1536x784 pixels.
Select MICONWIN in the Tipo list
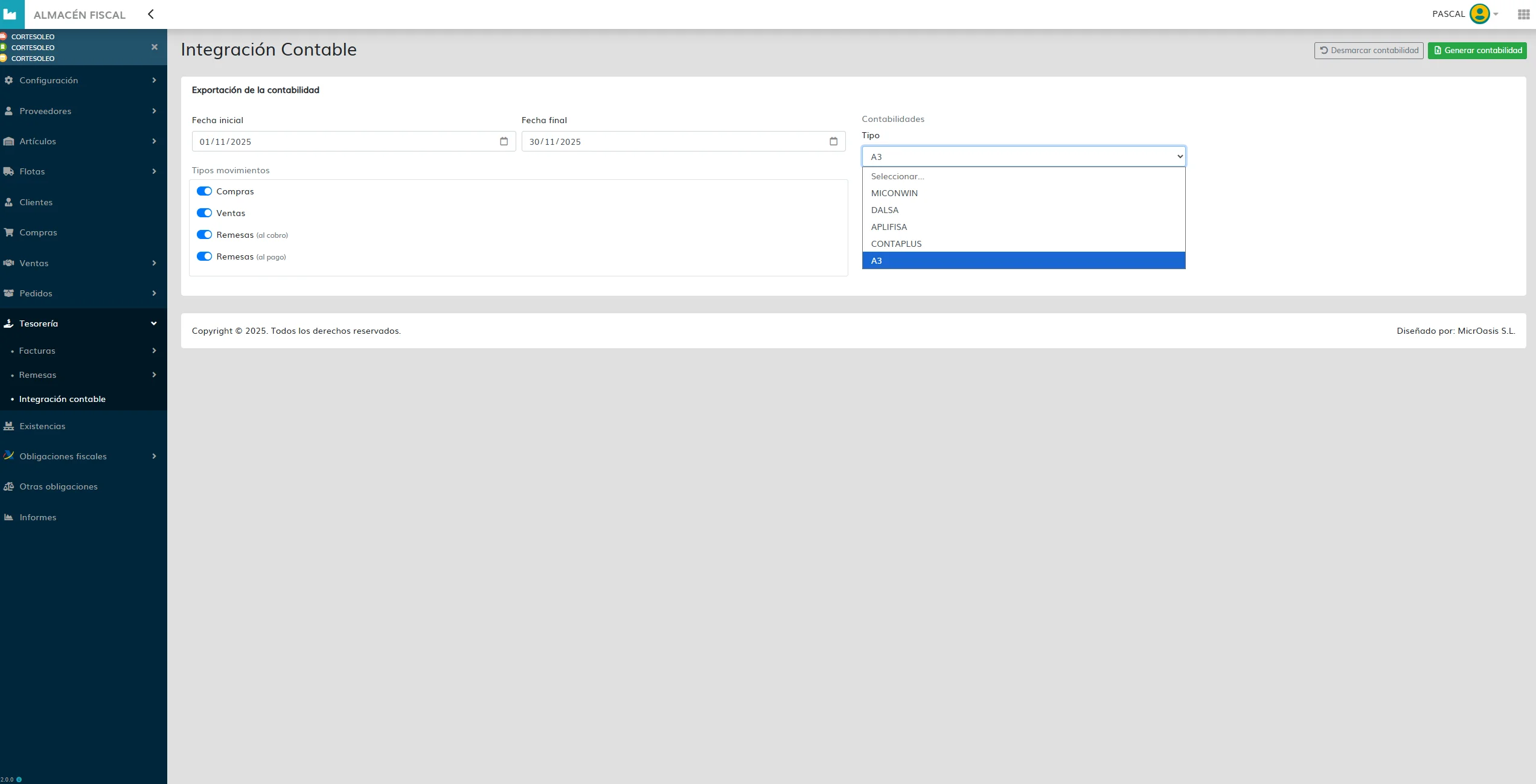pyautogui.click(x=1023, y=193)
